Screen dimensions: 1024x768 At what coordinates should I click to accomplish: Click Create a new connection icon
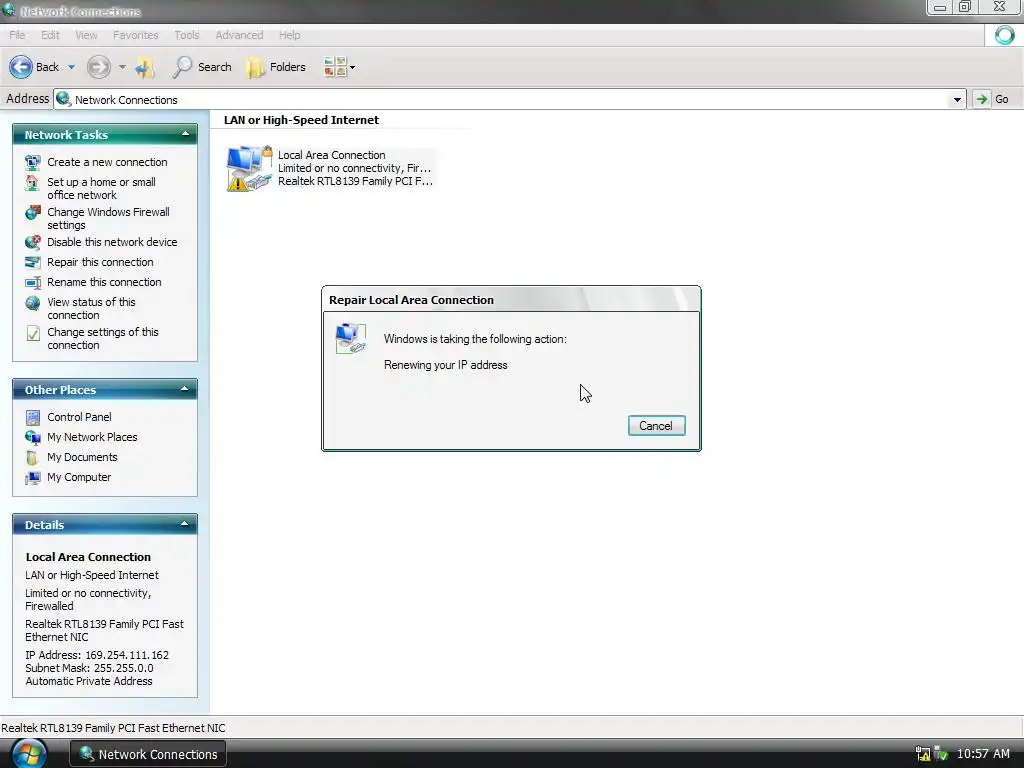pos(33,162)
